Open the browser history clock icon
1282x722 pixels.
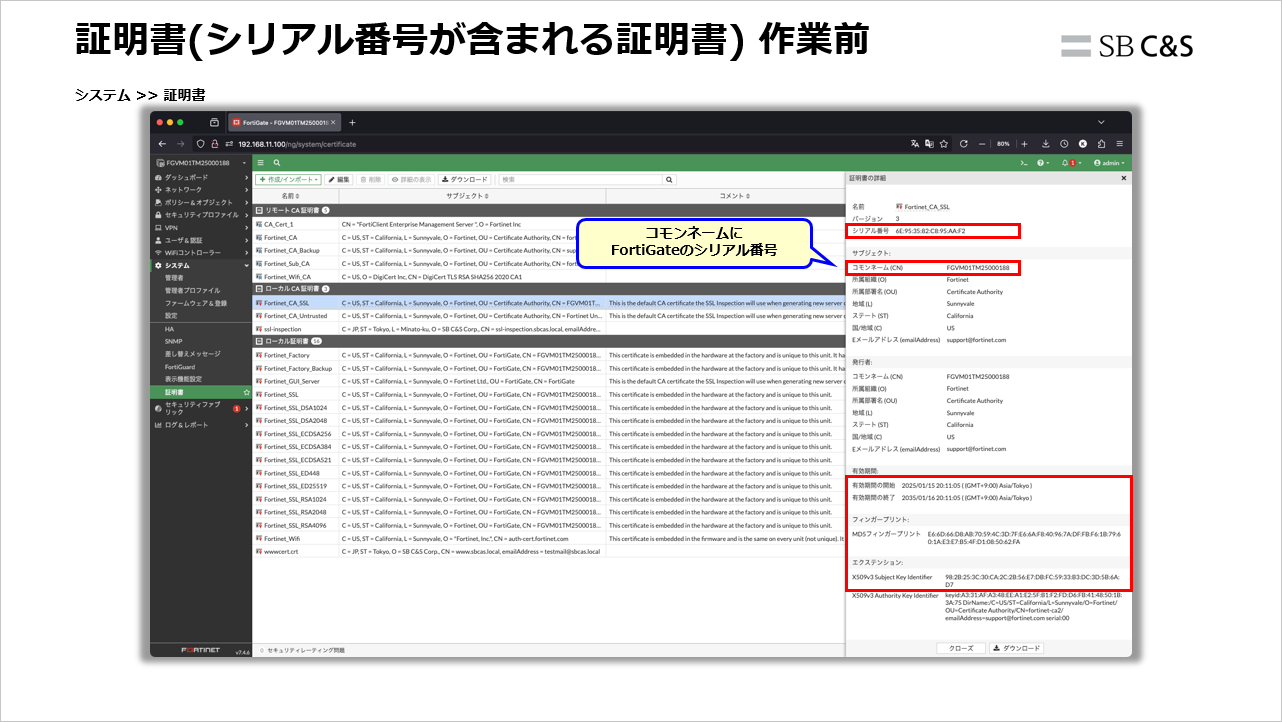tap(1064, 143)
